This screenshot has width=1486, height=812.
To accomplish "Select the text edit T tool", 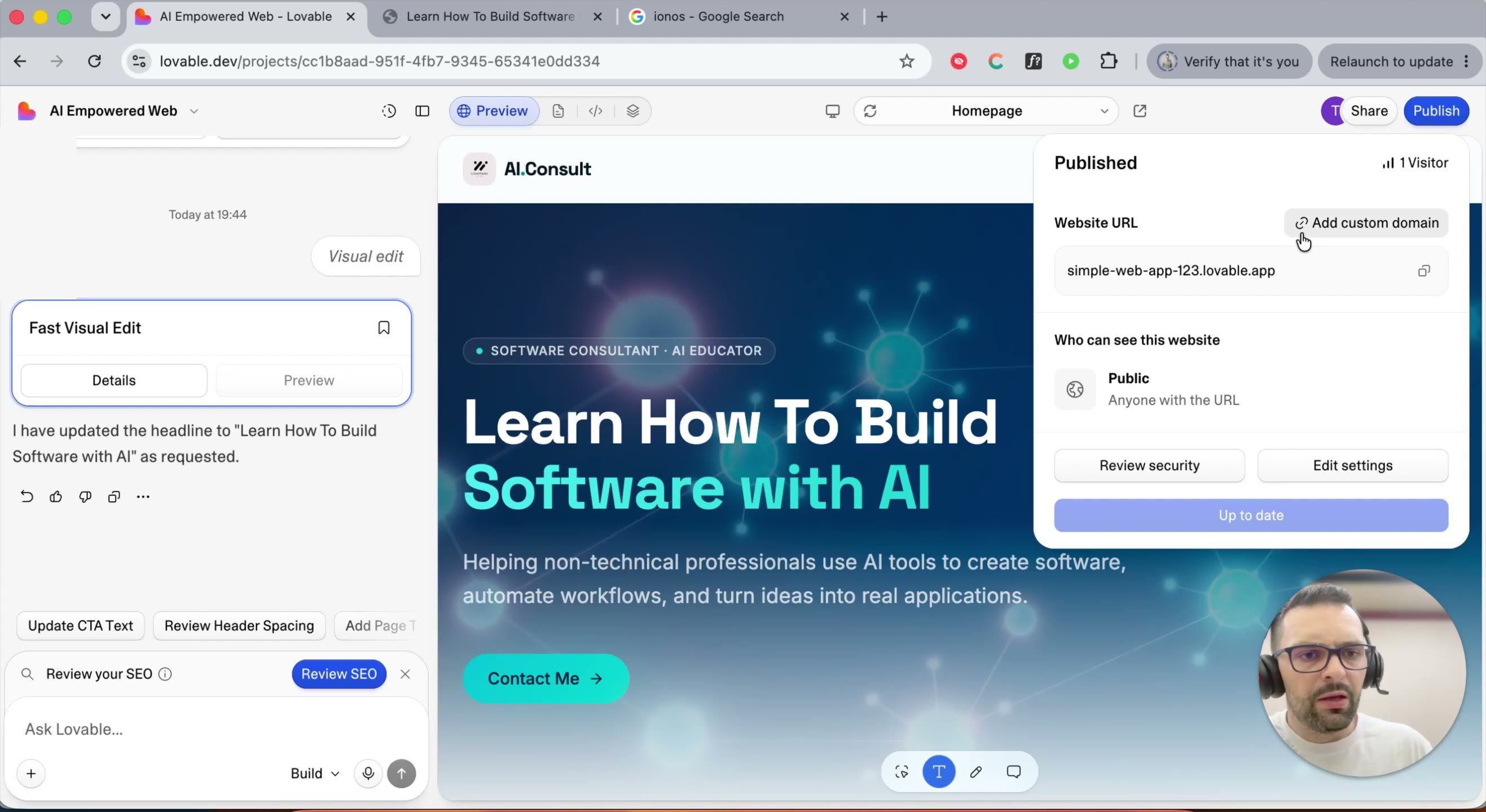I will point(939,771).
